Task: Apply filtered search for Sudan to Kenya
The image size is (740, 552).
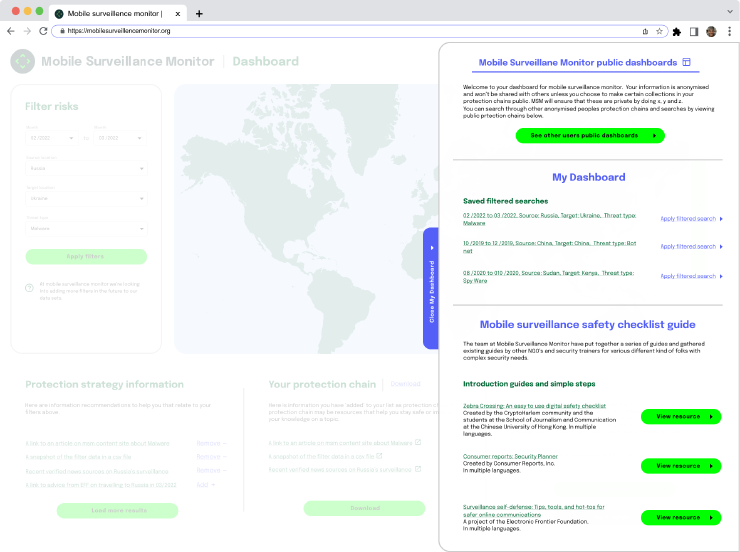Action: point(691,274)
